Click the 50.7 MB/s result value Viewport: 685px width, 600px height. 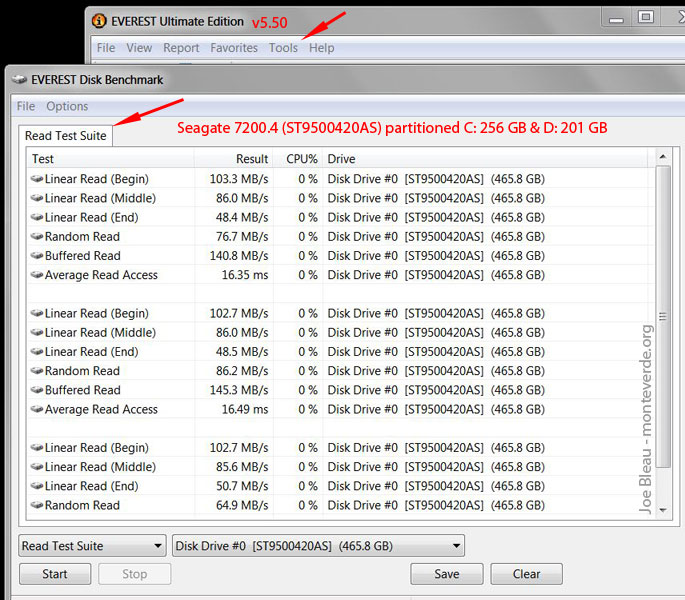click(x=242, y=486)
